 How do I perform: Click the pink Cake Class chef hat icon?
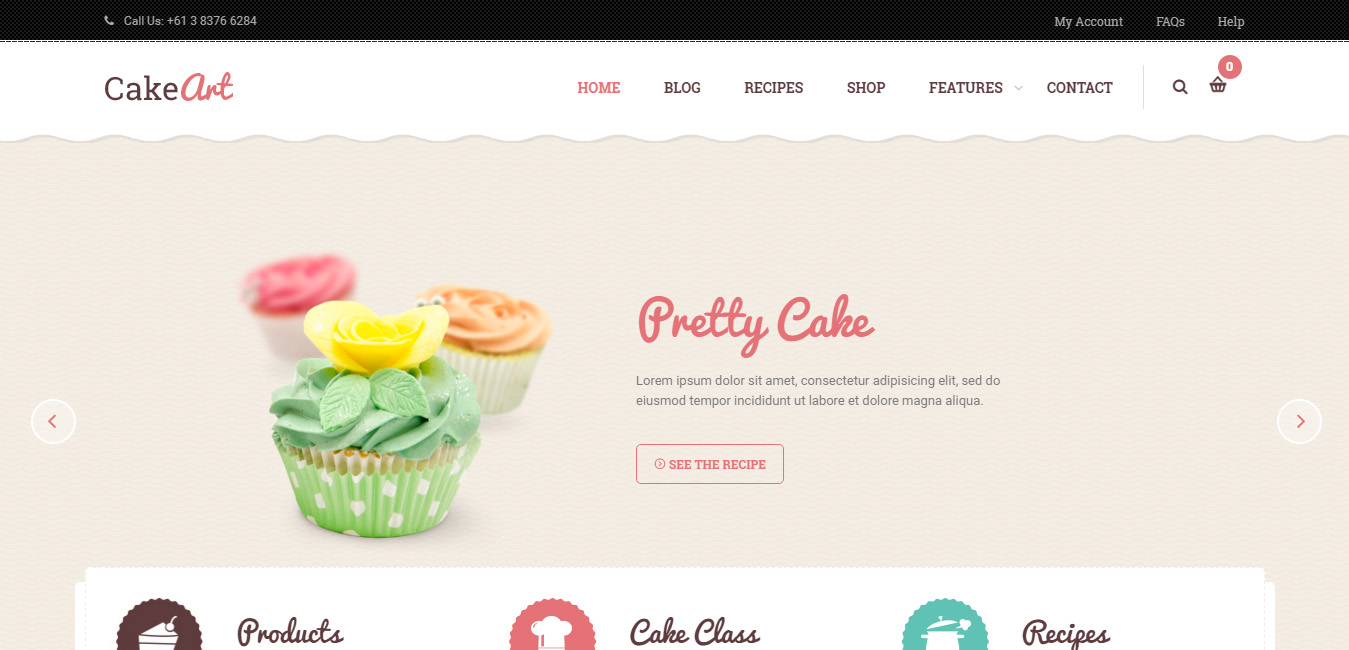[552, 626]
